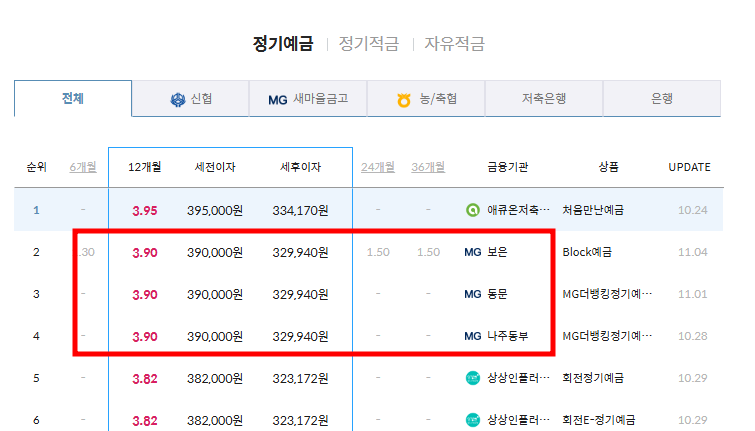Click update date 11.04

[692, 252]
